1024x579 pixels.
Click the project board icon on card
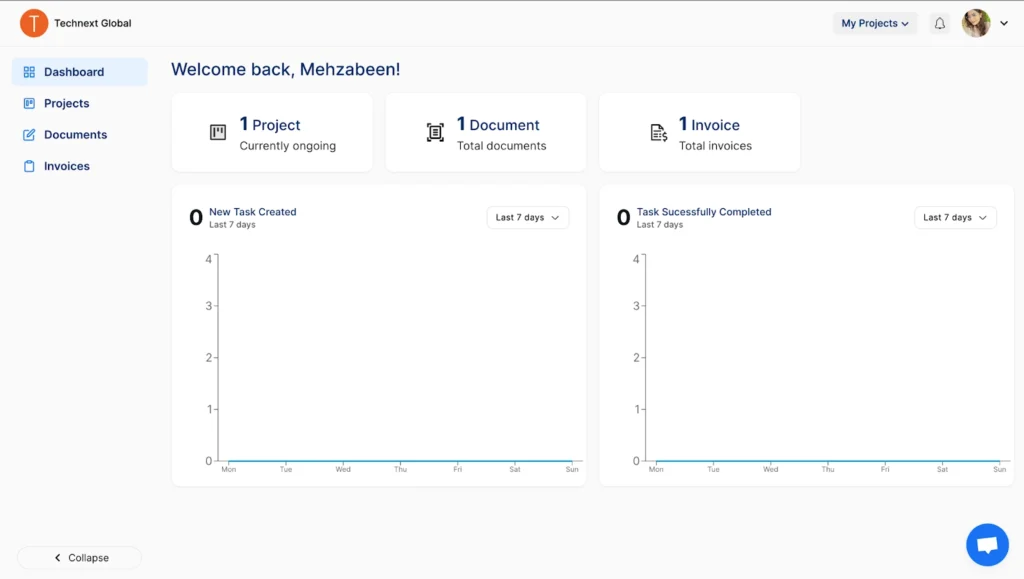[218, 132]
